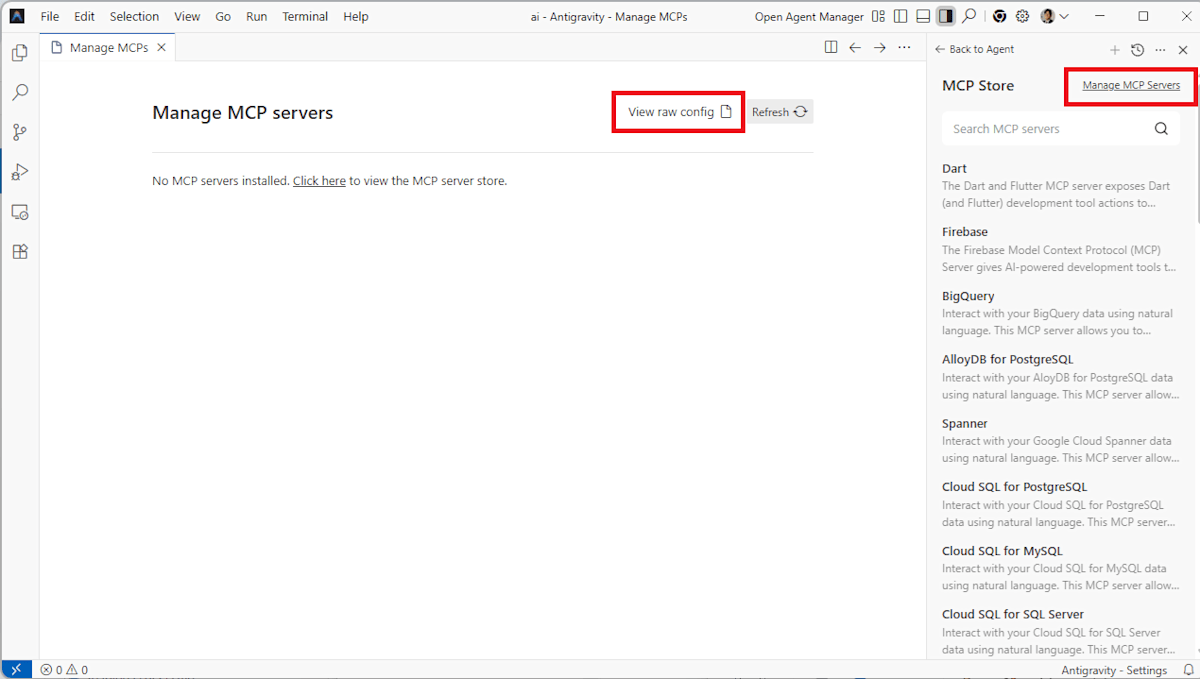Open the Source Control view

(x=19, y=132)
